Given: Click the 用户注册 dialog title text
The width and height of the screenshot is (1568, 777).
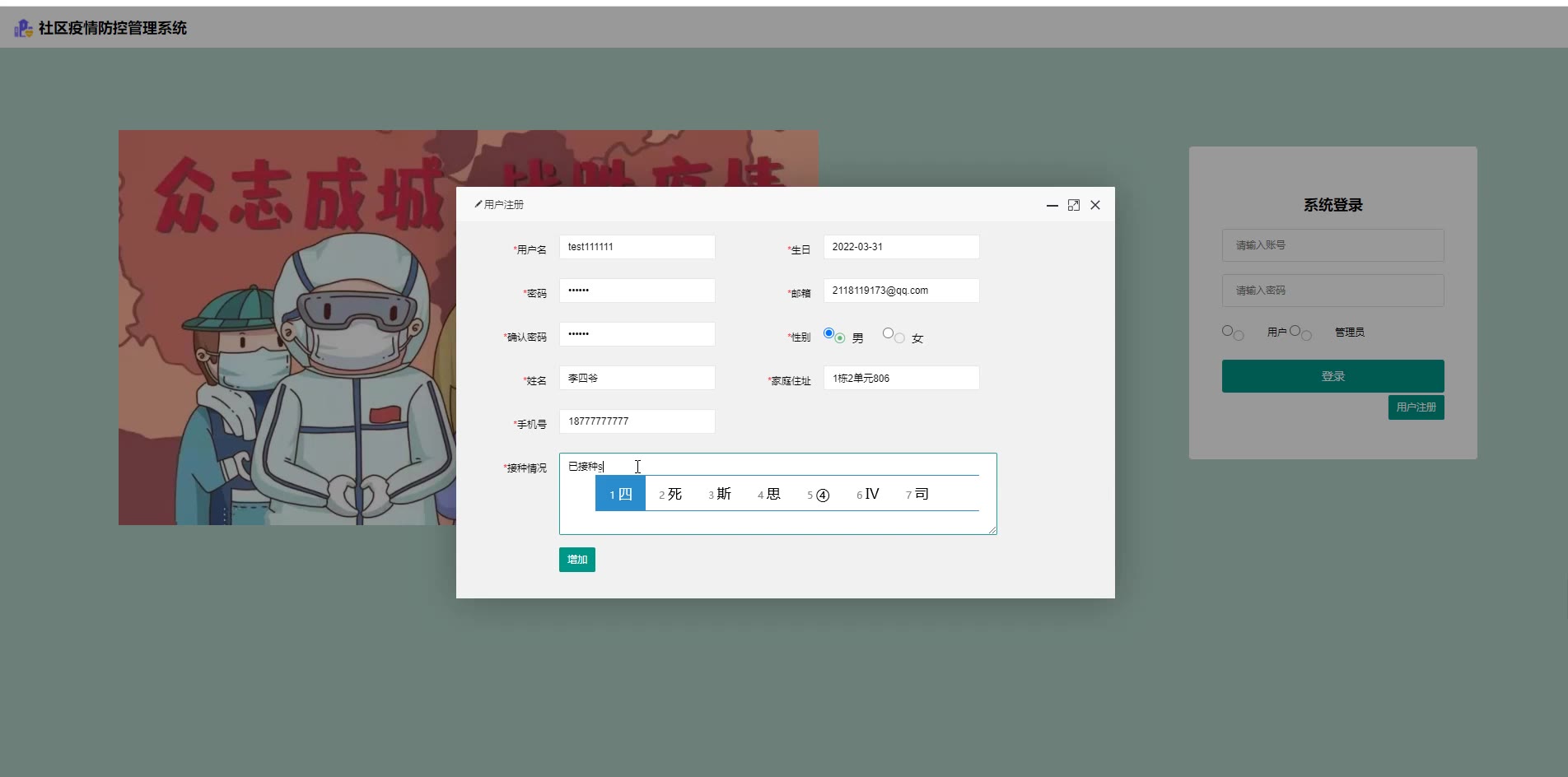Looking at the screenshot, I should [x=504, y=204].
